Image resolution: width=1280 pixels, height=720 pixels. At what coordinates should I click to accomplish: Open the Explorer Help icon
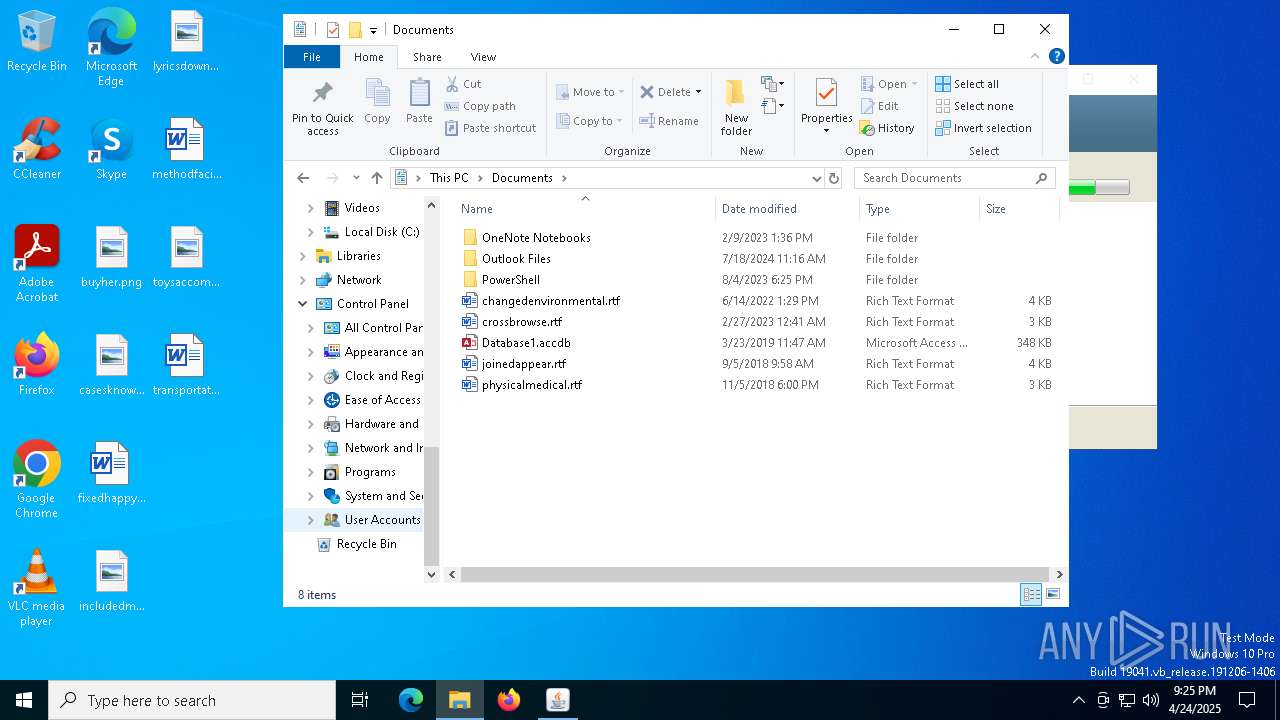1056,56
